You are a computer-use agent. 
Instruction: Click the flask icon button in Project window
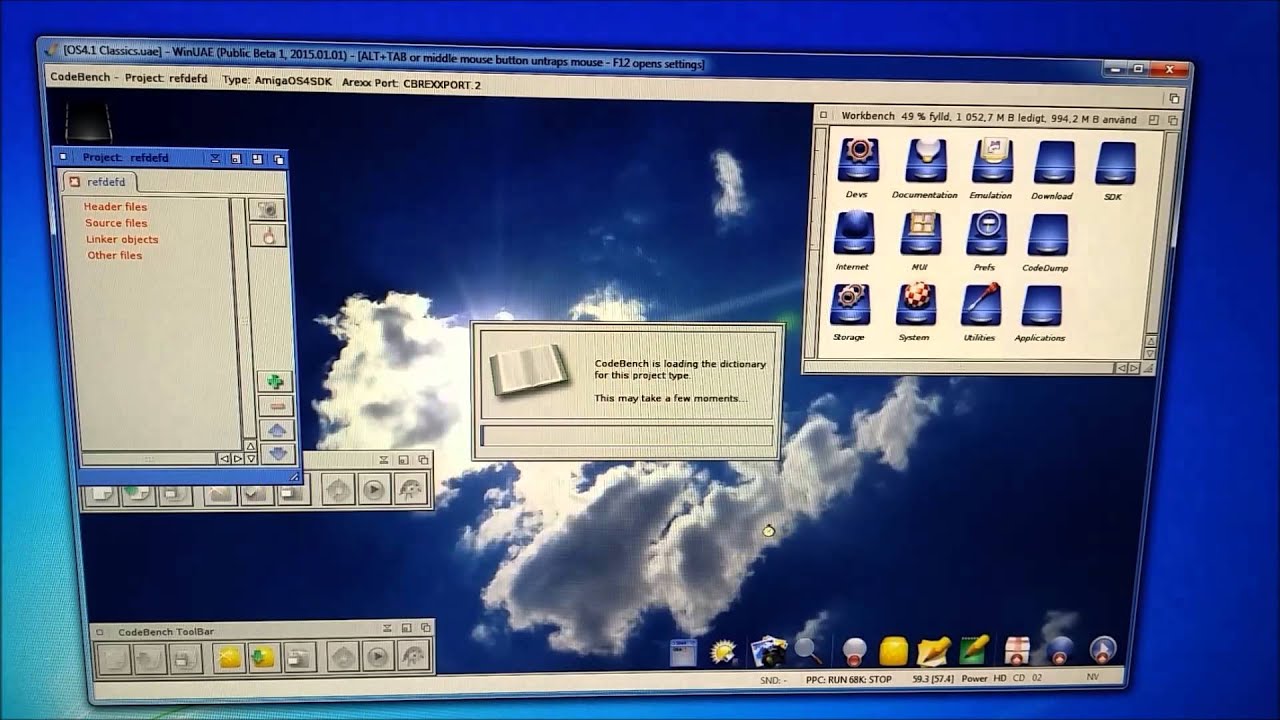[x=268, y=236]
